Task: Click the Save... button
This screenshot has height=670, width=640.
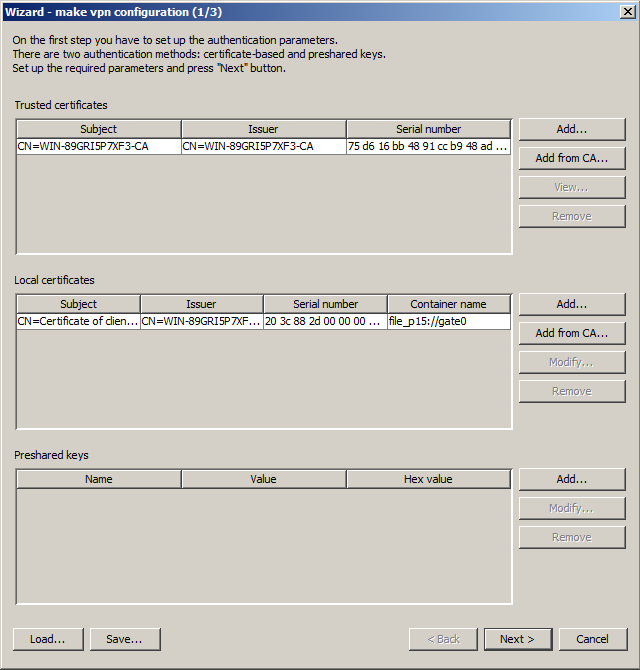Action: coord(125,639)
